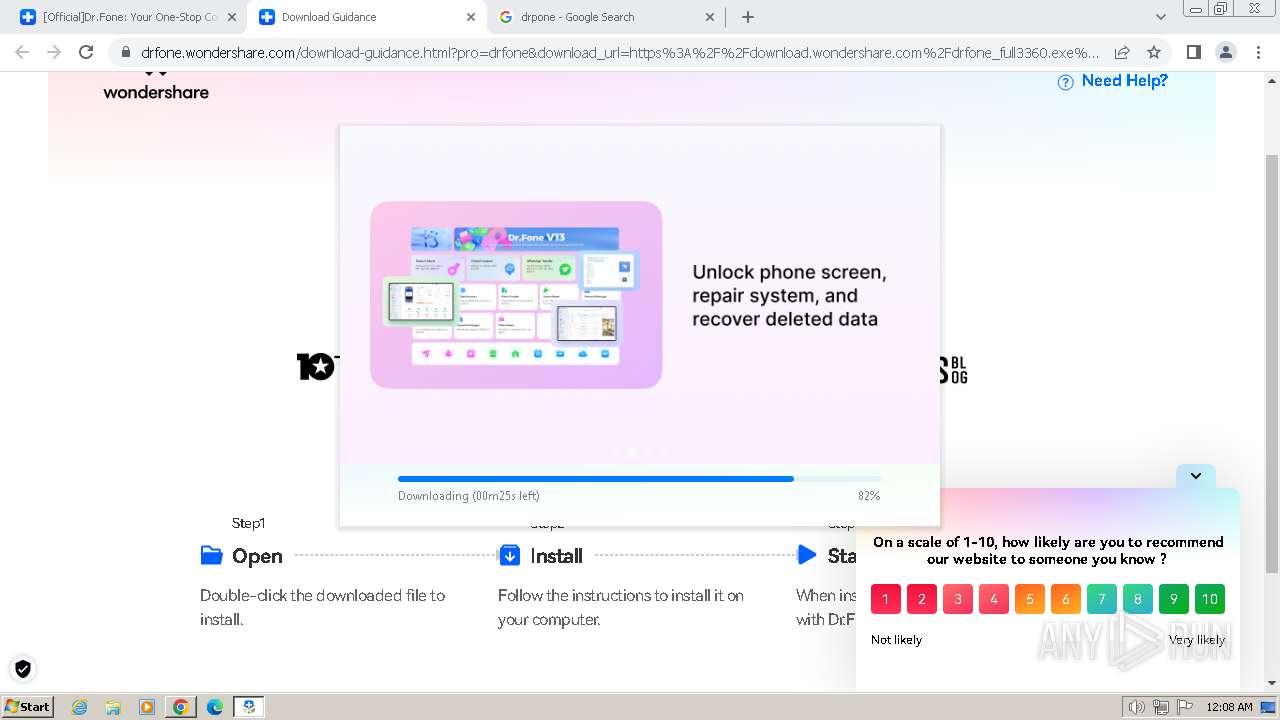Rate recommendation score 7

tap(1102, 599)
